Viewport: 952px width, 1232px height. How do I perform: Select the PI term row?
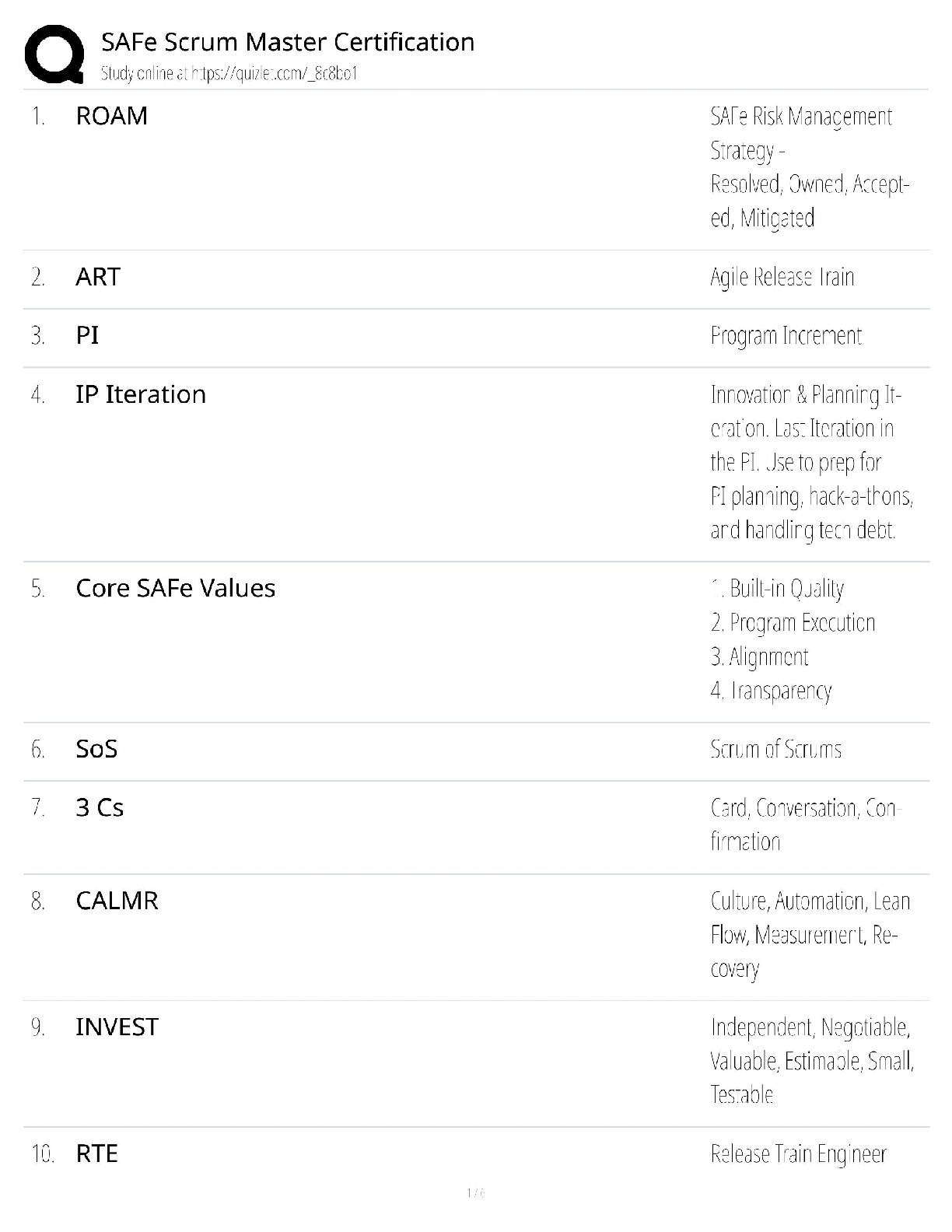pos(87,335)
